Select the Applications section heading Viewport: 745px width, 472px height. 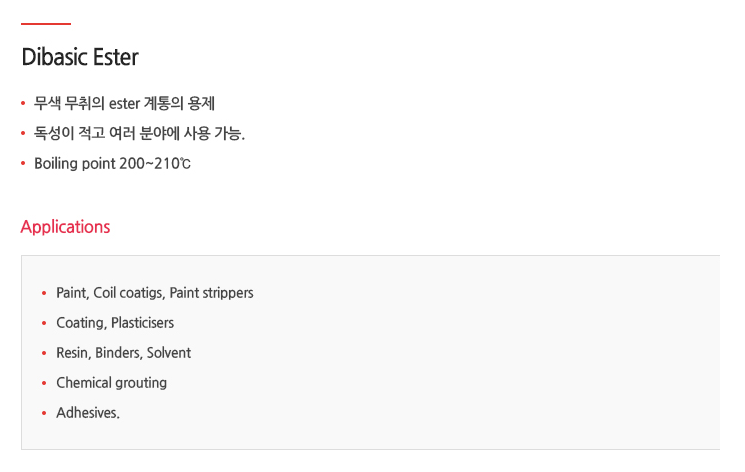point(65,227)
